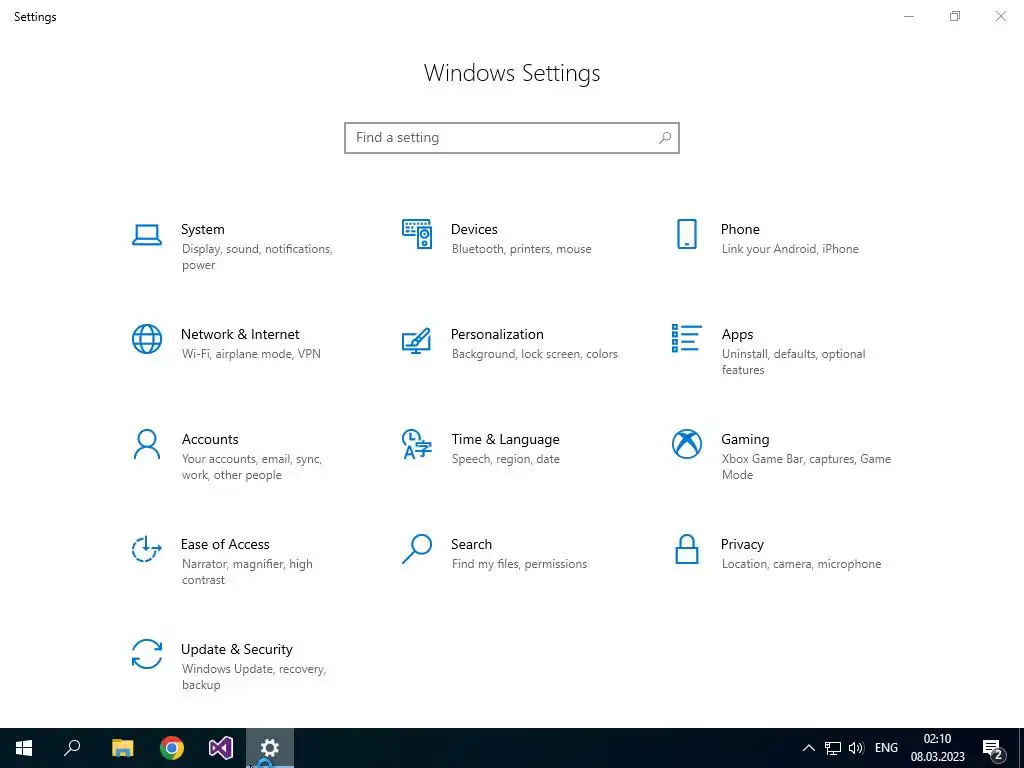This screenshot has height=768, width=1024.
Task: Click 'Windows Update, recovery, backup' text
Action: click(x=254, y=677)
